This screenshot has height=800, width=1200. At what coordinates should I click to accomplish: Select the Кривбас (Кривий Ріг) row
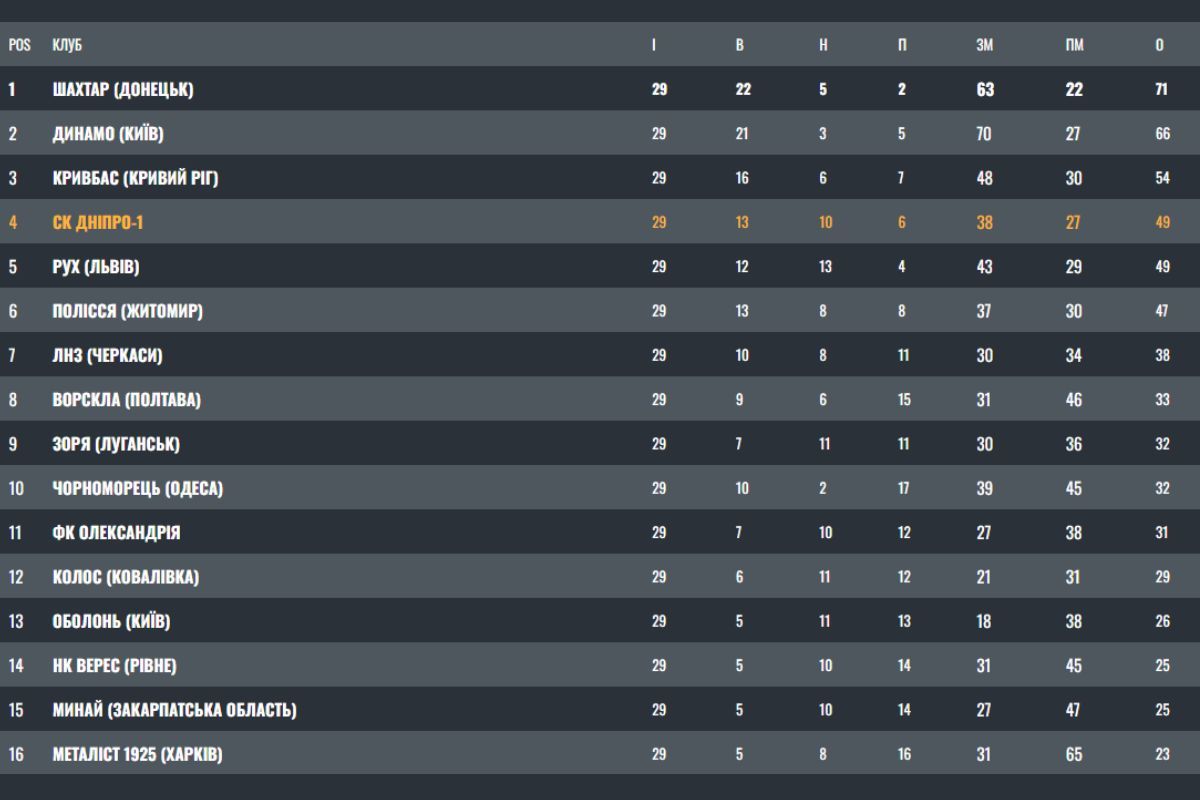[x=135, y=179]
